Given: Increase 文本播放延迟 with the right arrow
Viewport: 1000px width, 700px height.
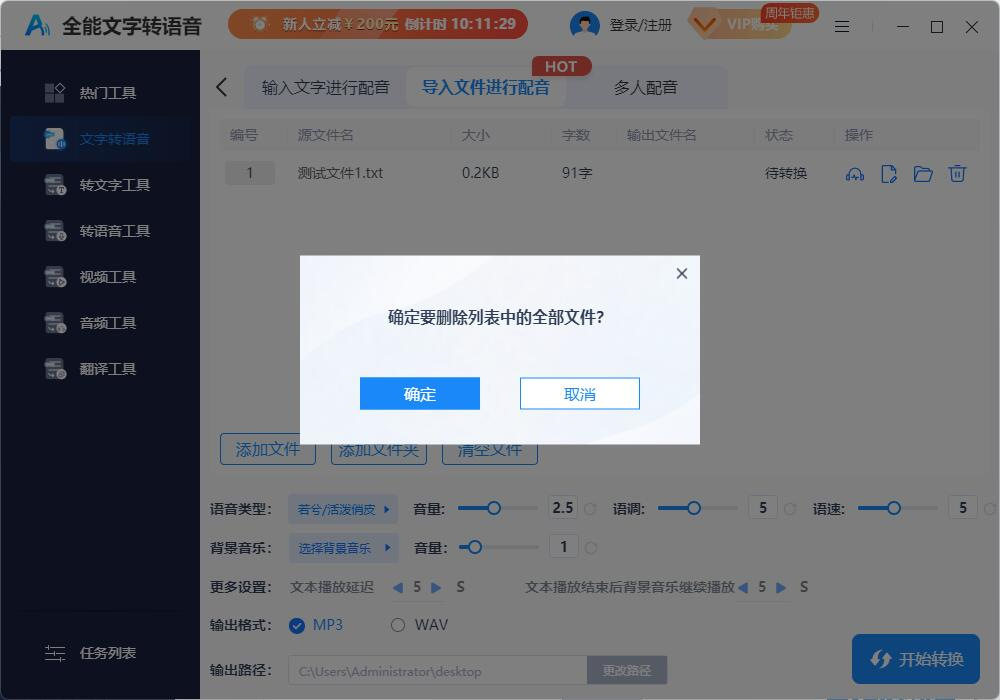Looking at the screenshot, I should click(x=437, y=587).
